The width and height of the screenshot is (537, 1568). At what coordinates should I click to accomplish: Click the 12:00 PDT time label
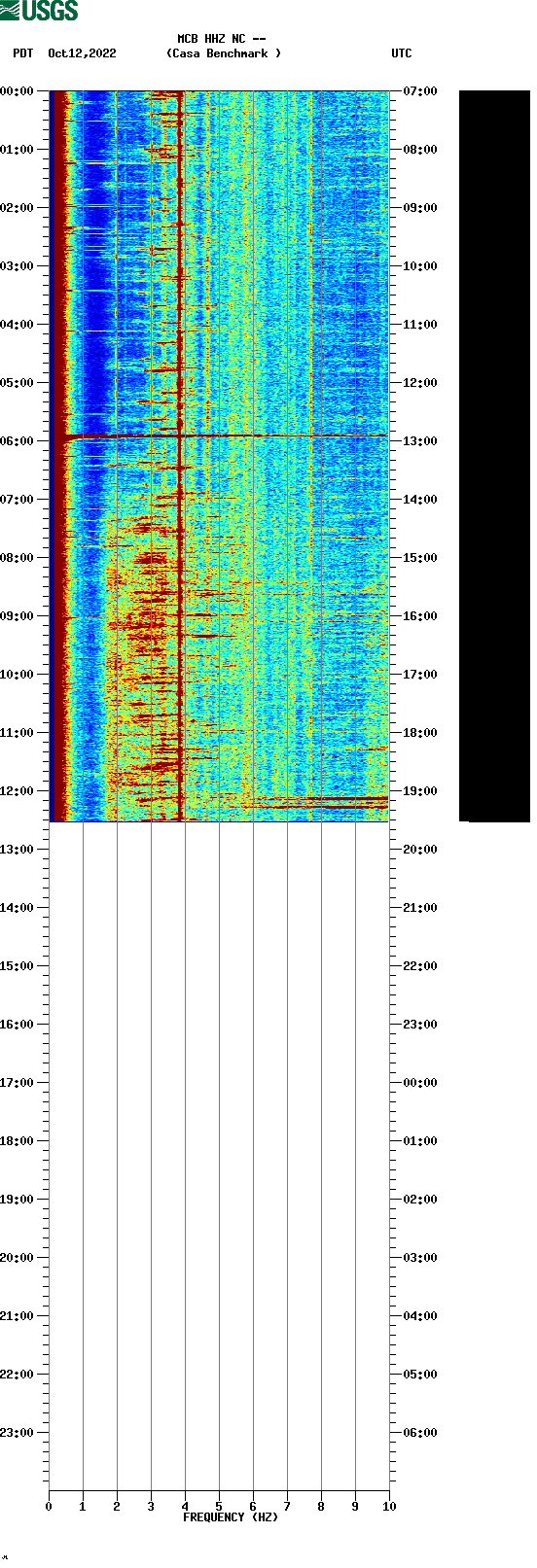pyautogui.click(x=17, y=791)
